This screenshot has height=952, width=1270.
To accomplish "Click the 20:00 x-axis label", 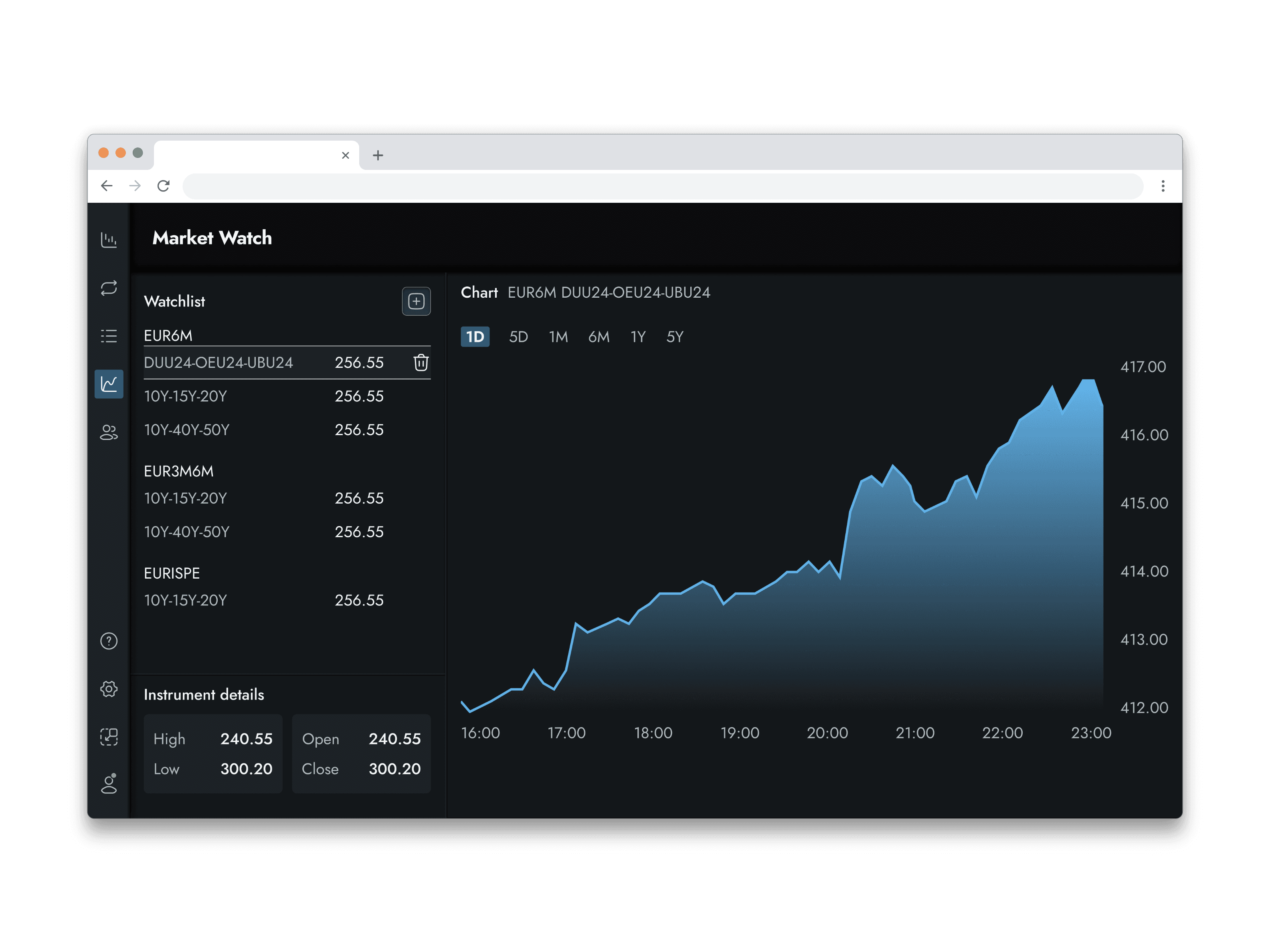I will pos(827,733).
